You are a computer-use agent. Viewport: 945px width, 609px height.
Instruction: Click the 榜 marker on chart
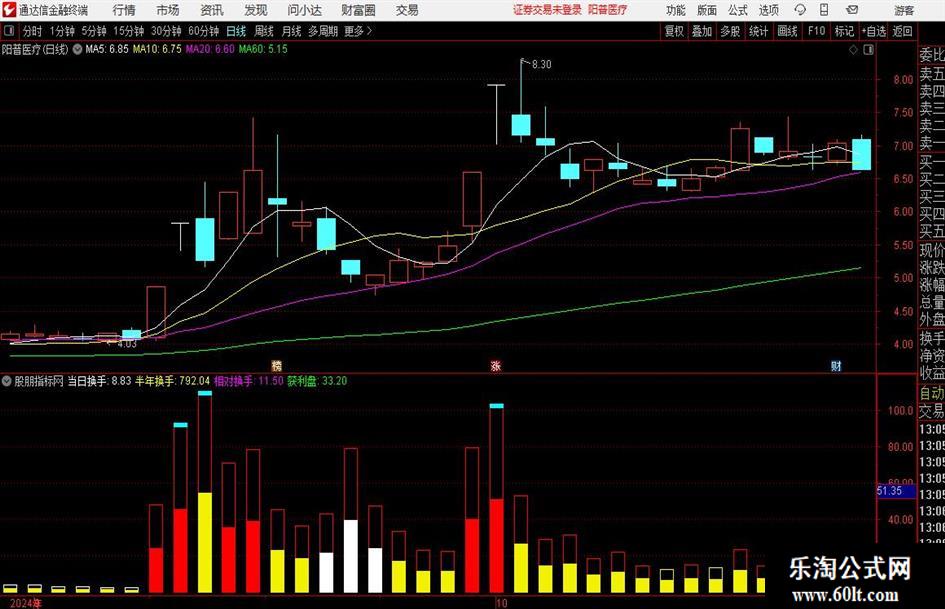[x=277, y=365]
